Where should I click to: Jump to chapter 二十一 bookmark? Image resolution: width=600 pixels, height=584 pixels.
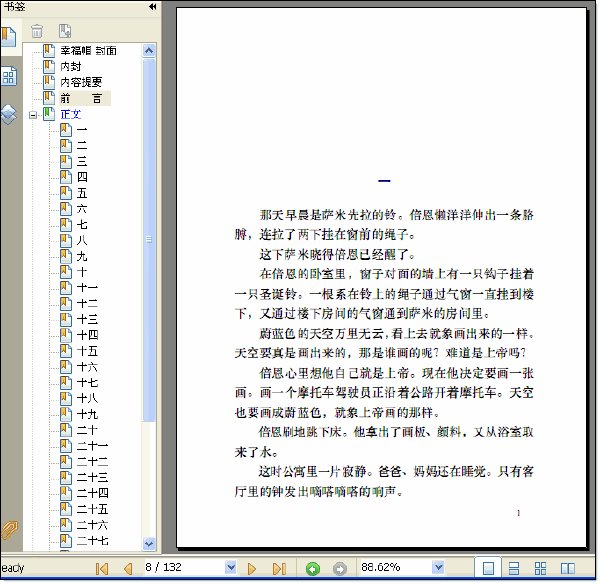click(x=93, y=446)
